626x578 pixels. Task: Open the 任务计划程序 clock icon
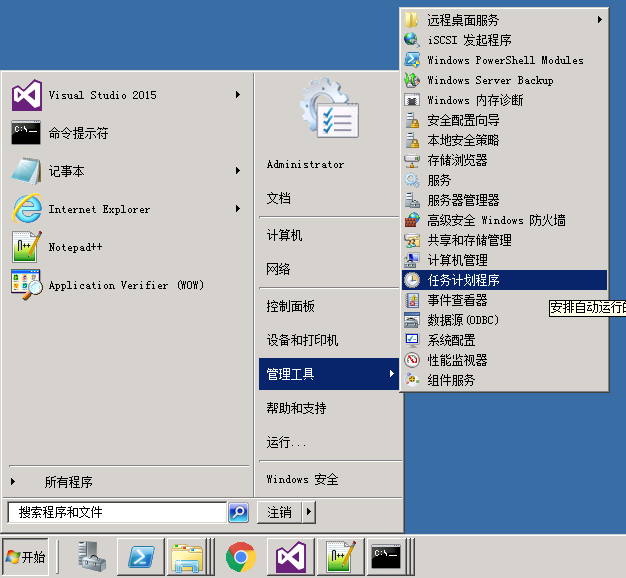coord(412,280)
